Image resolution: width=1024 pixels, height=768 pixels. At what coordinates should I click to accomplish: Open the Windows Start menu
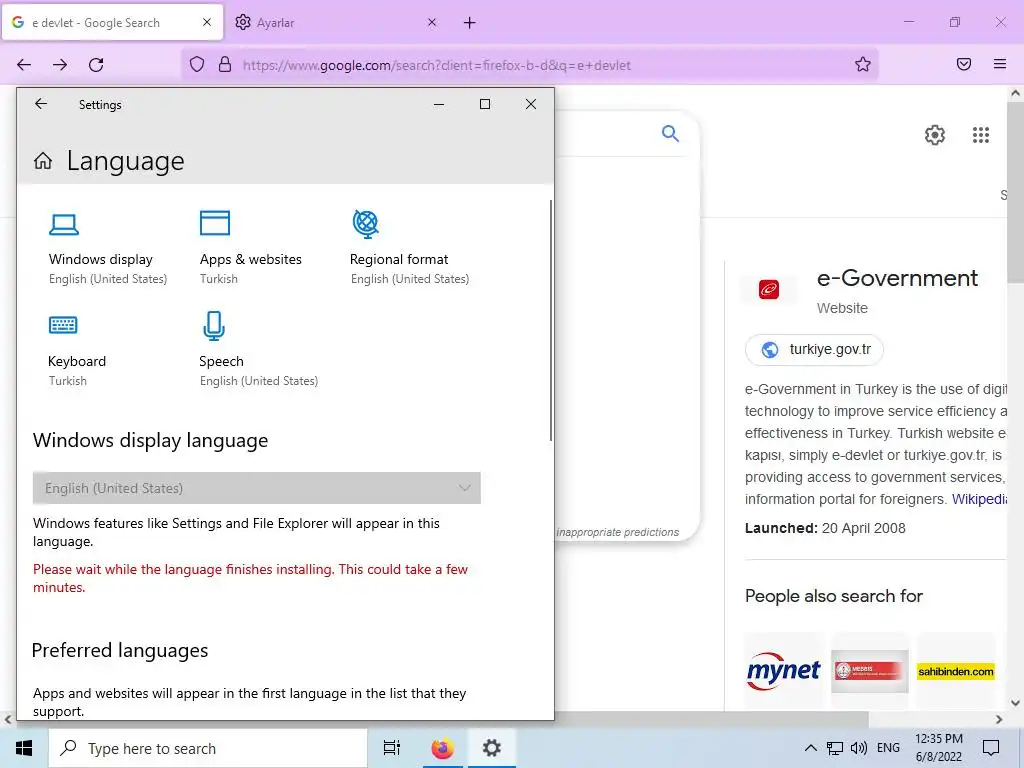tap(24, 748)
